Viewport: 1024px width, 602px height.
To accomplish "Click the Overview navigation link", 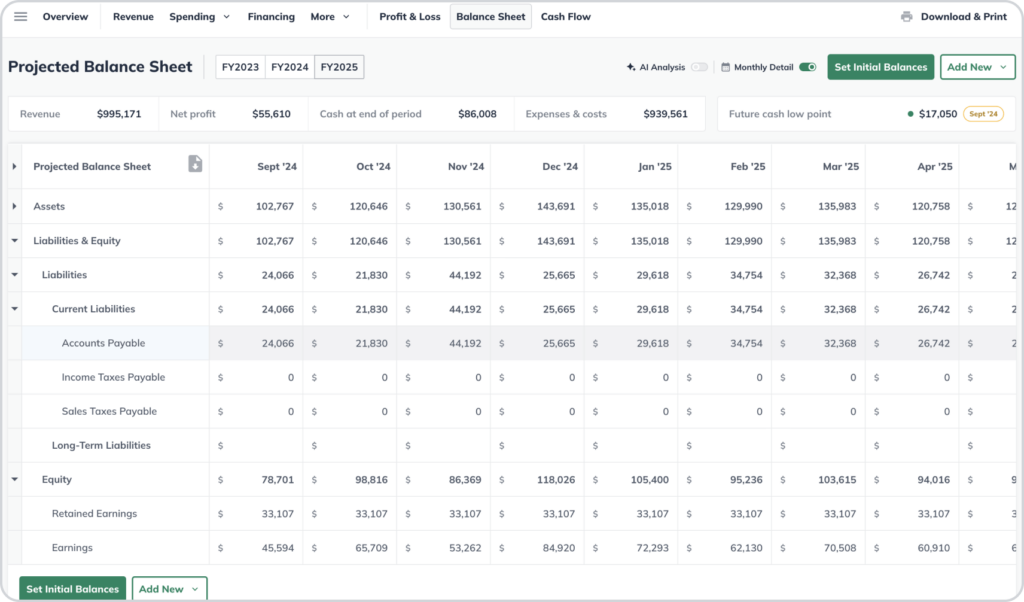I will [x=66, y=16].
